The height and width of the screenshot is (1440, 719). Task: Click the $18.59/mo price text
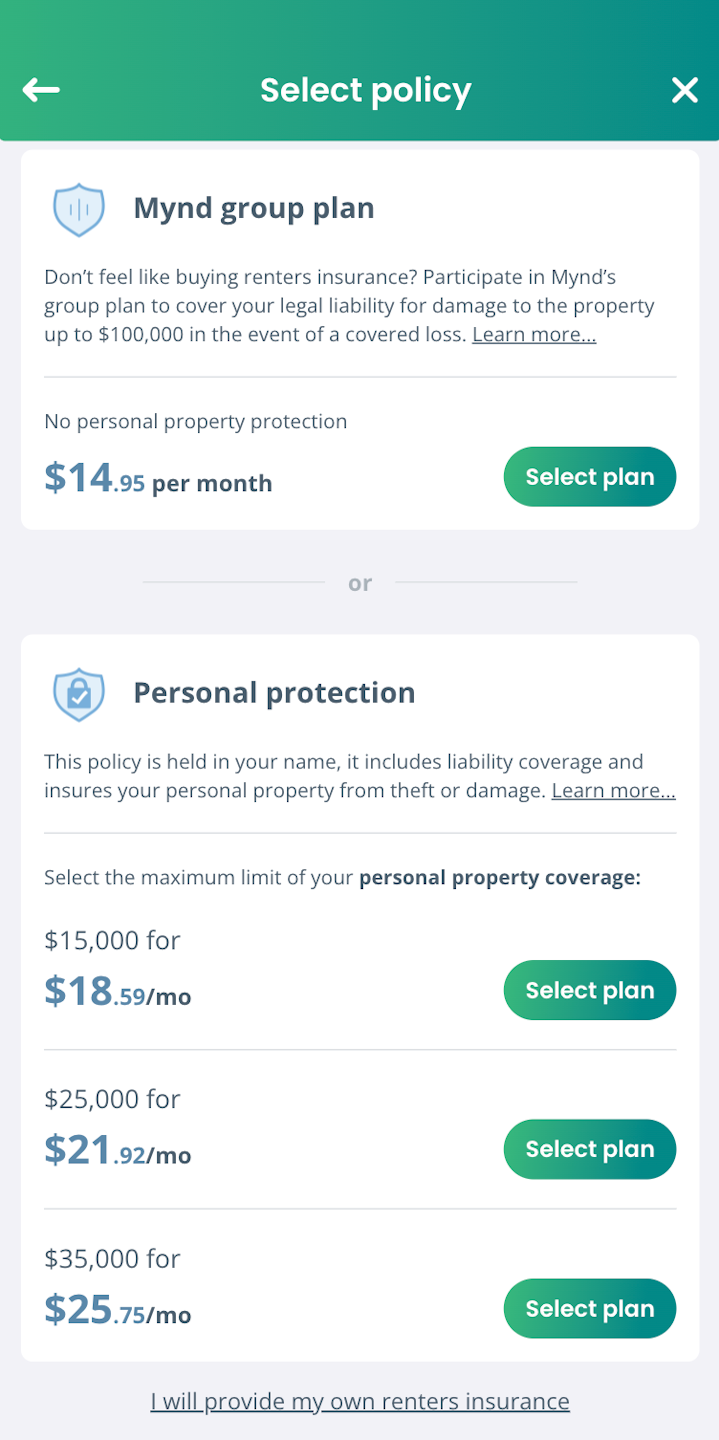pos(118,992)
